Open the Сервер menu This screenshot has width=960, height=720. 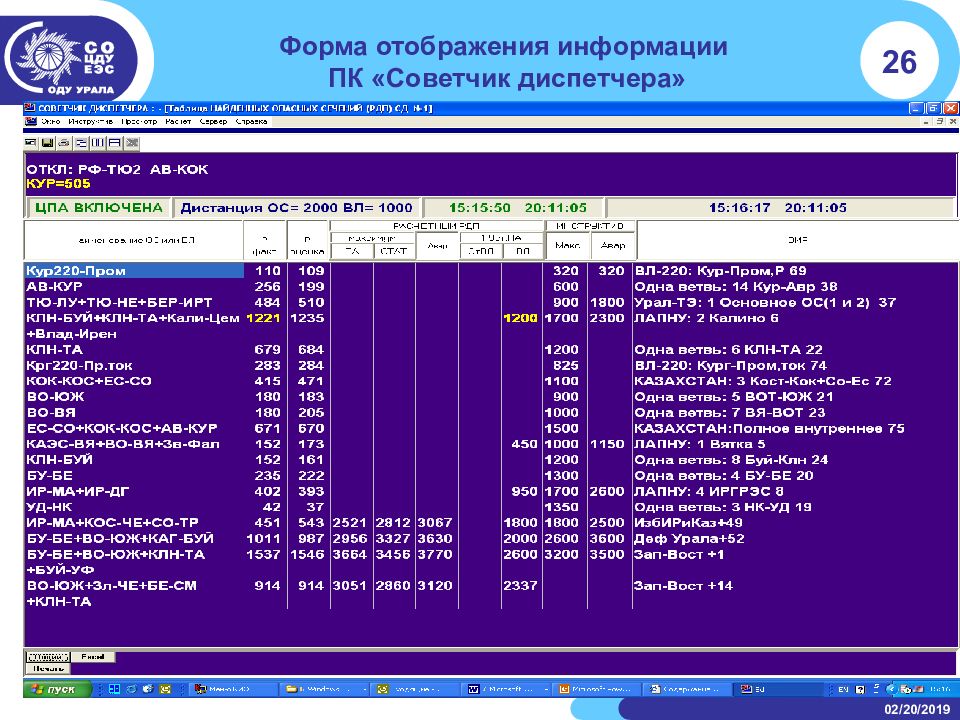pyautogui.click(x=213, y=121)
